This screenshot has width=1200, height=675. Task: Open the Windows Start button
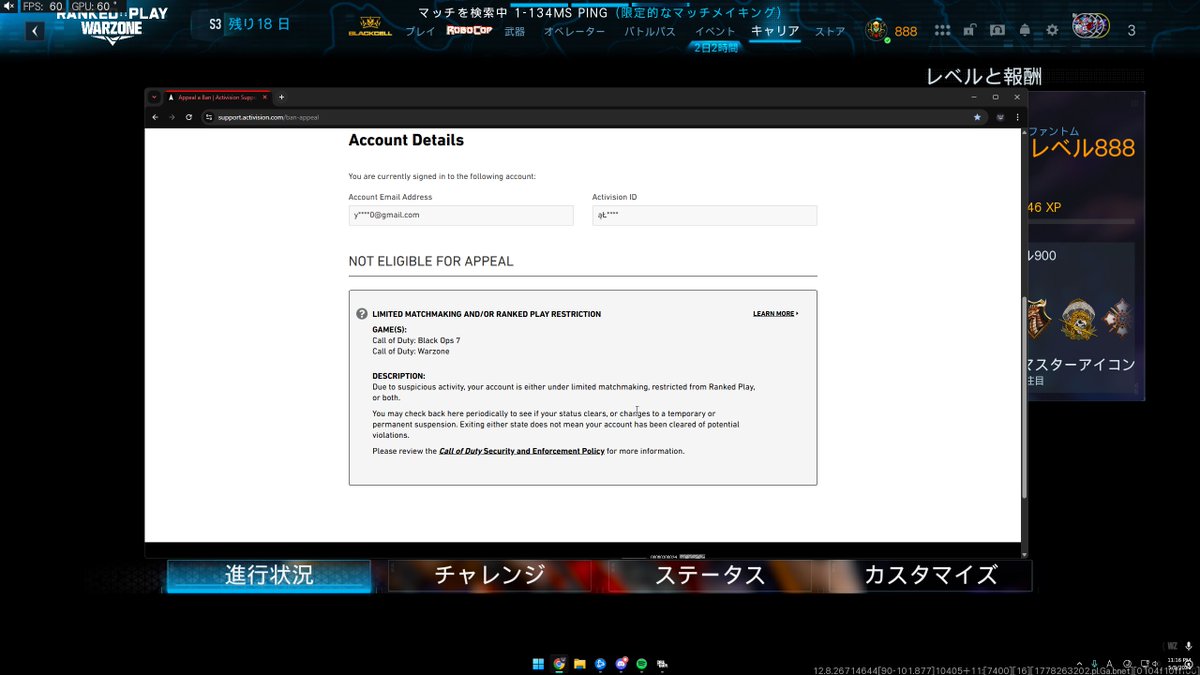(x=538, y=664)
